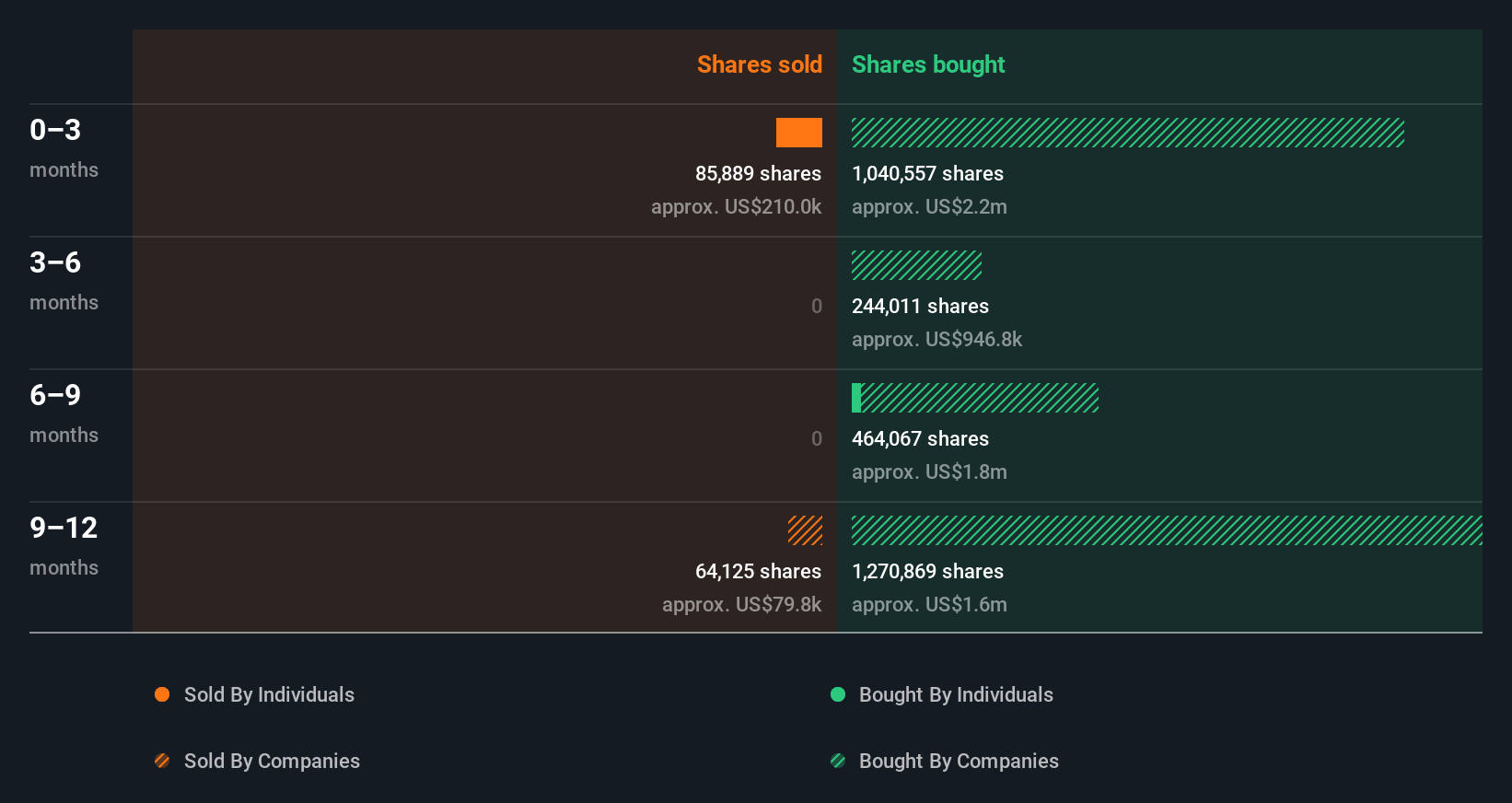Click the solid green individuals segment in 6–9 months
Viewport: 1512px width, 803px height.
tap(856, 398)
